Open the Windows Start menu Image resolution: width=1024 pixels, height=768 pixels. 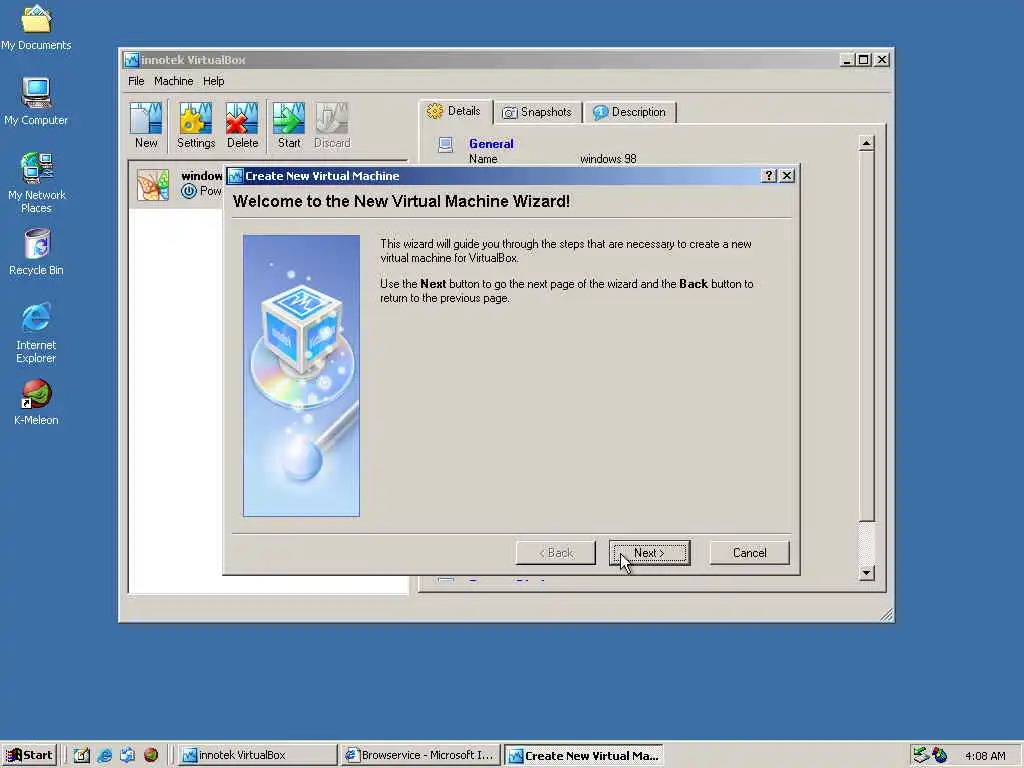click(x=29, y=755)
